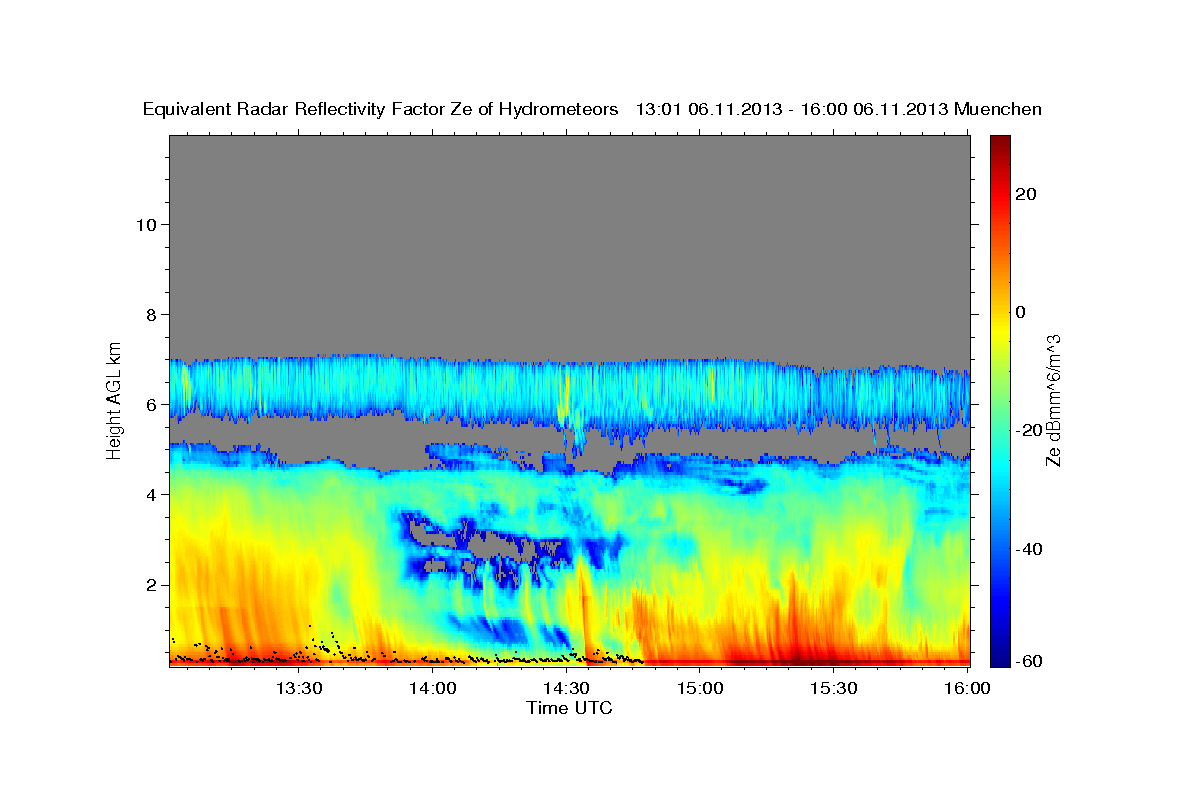Click the dark red top of the colorbar
This screenshot has height=800, width=1200.
[x=999, y=143]
